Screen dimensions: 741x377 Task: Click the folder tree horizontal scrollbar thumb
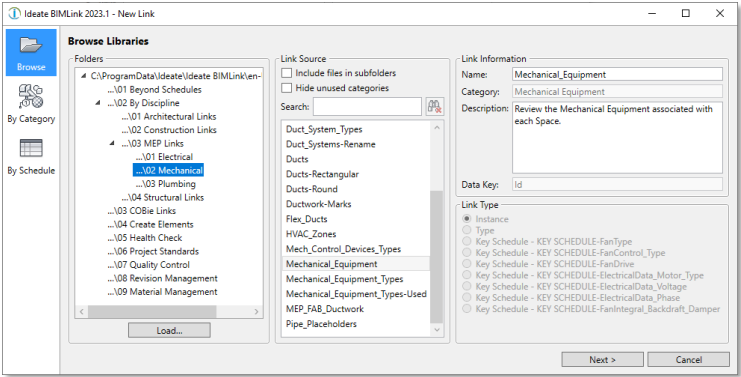[152, 311]
